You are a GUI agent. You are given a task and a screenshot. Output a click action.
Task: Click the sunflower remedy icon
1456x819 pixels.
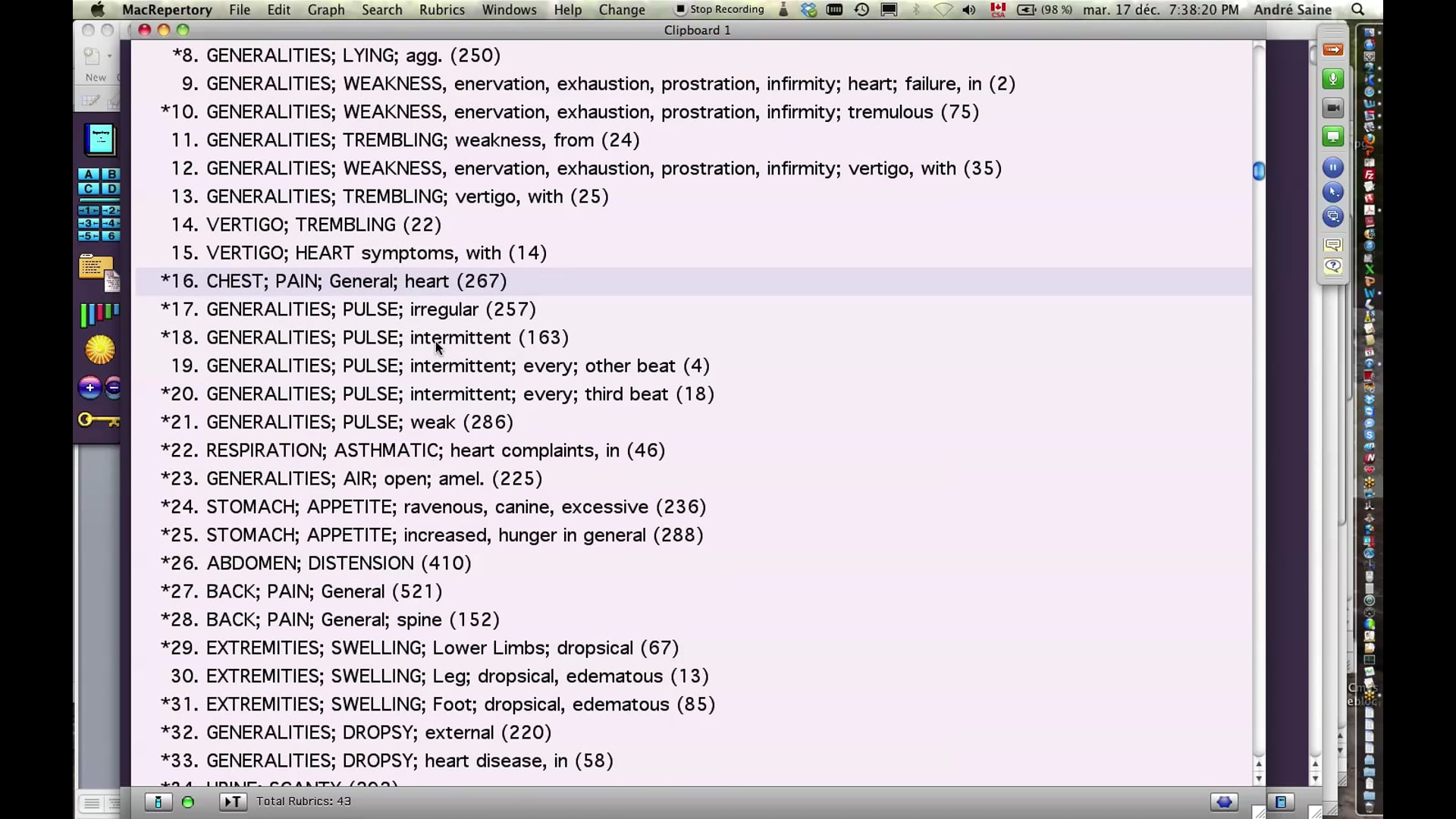[99, 350]
